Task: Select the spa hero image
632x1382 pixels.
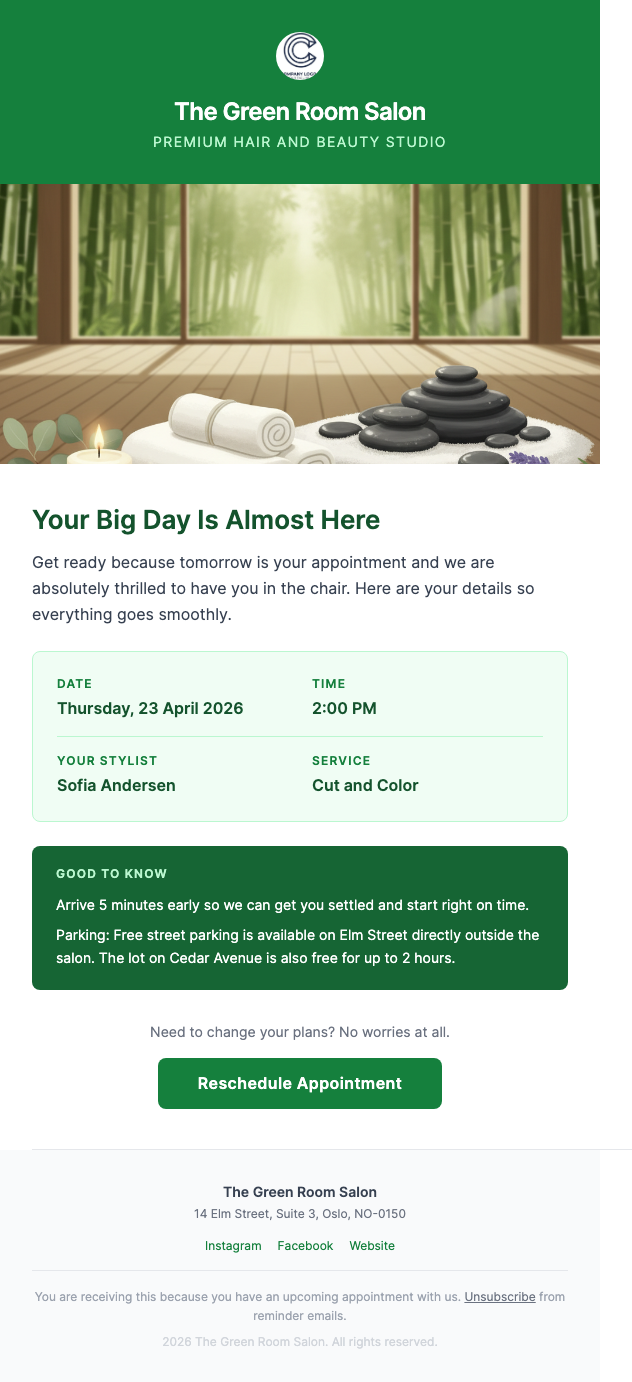Action: coord(300,320)
